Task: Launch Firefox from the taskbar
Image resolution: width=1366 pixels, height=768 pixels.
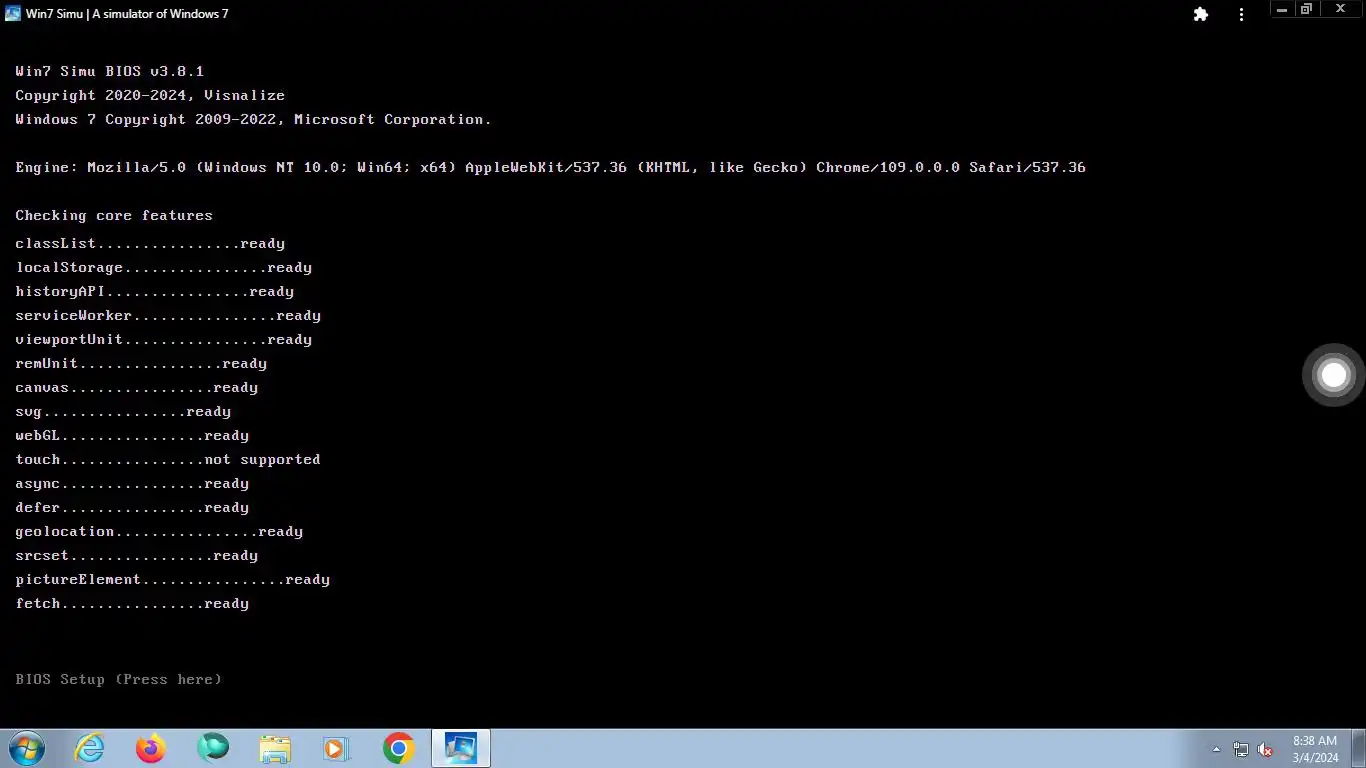Action: click(x=151, y=748)
